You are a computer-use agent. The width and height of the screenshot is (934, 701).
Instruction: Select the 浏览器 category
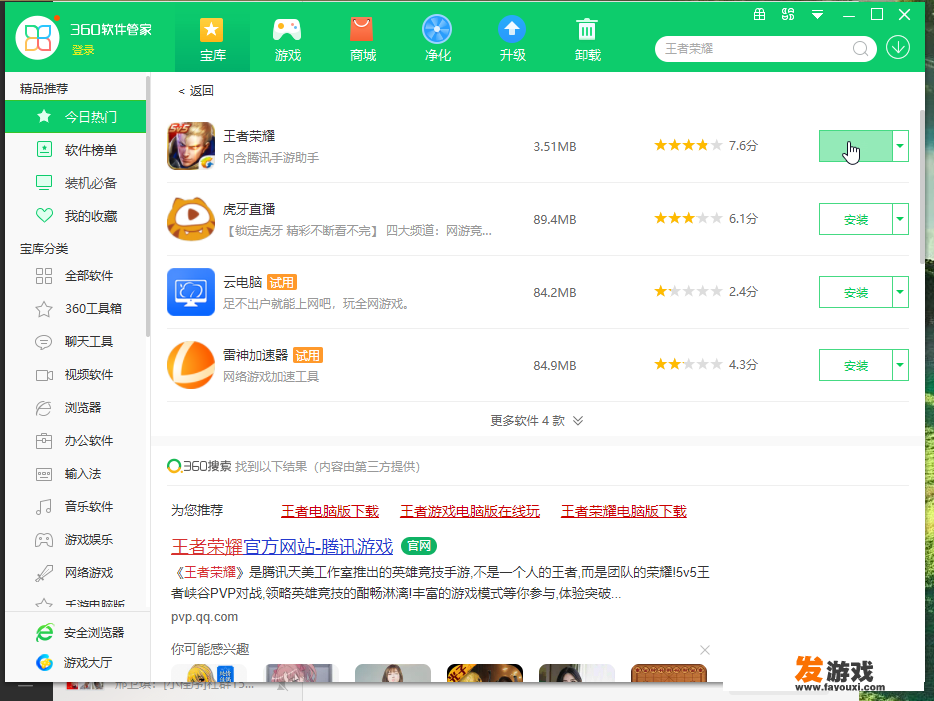coord(76,408)
